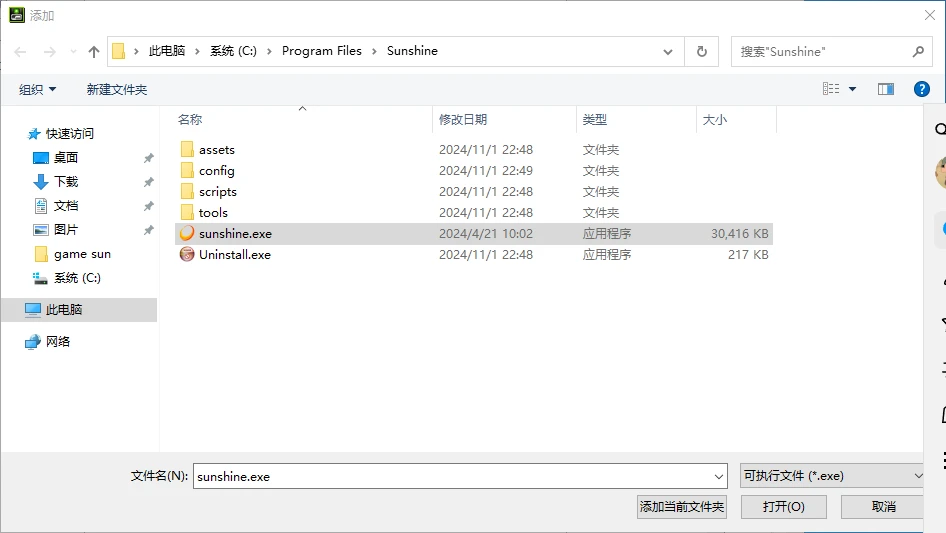The width and height of the screenshot is (946, 533).
Task: Click the back navigation arrow
Action: coord(20,51)
